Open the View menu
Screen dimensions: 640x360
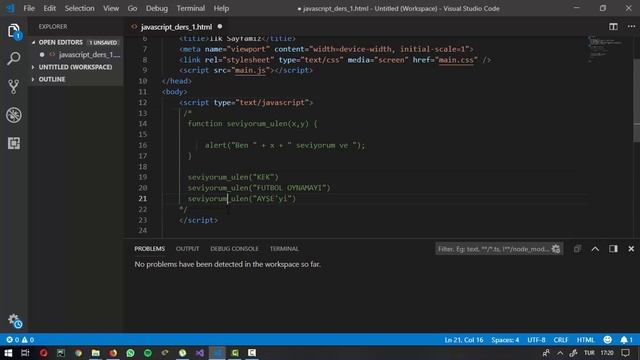111,8
